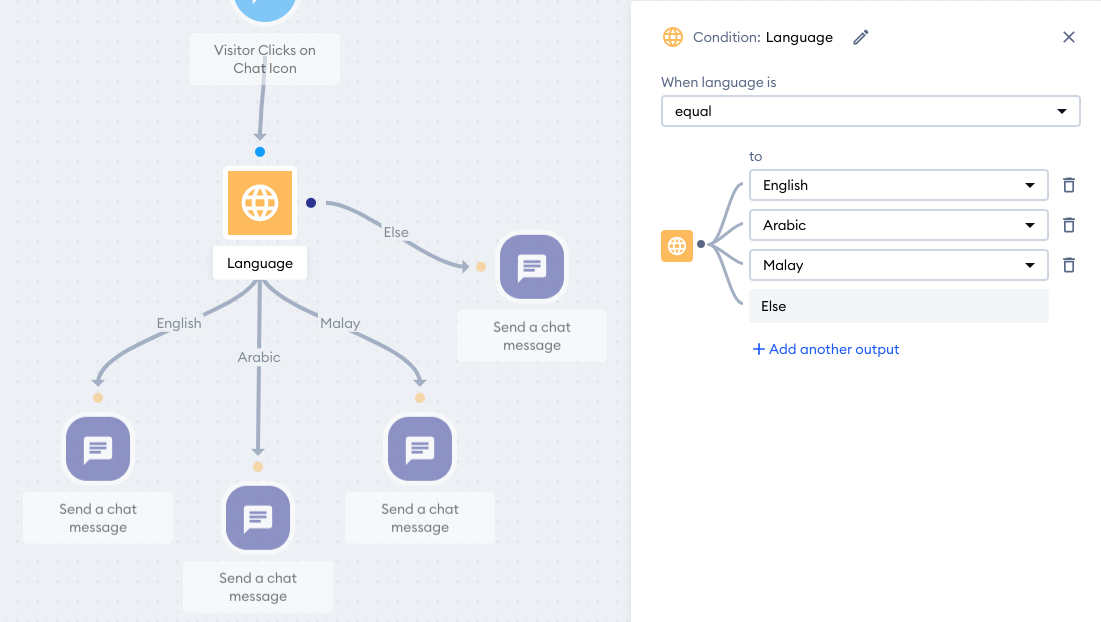Click the Arabic branch label on canvas

(258, 357)
